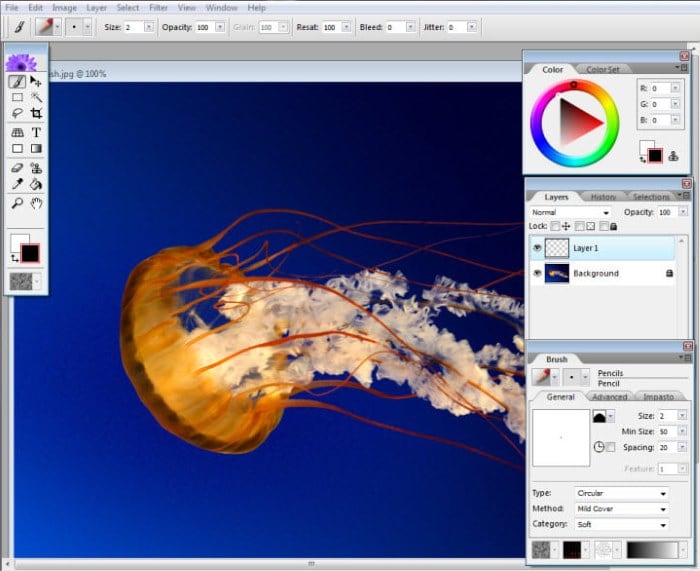The height and width of the screenshot is (571, 700).
Task: Choose the Hand grabber tool
Action: coord(36,203)
